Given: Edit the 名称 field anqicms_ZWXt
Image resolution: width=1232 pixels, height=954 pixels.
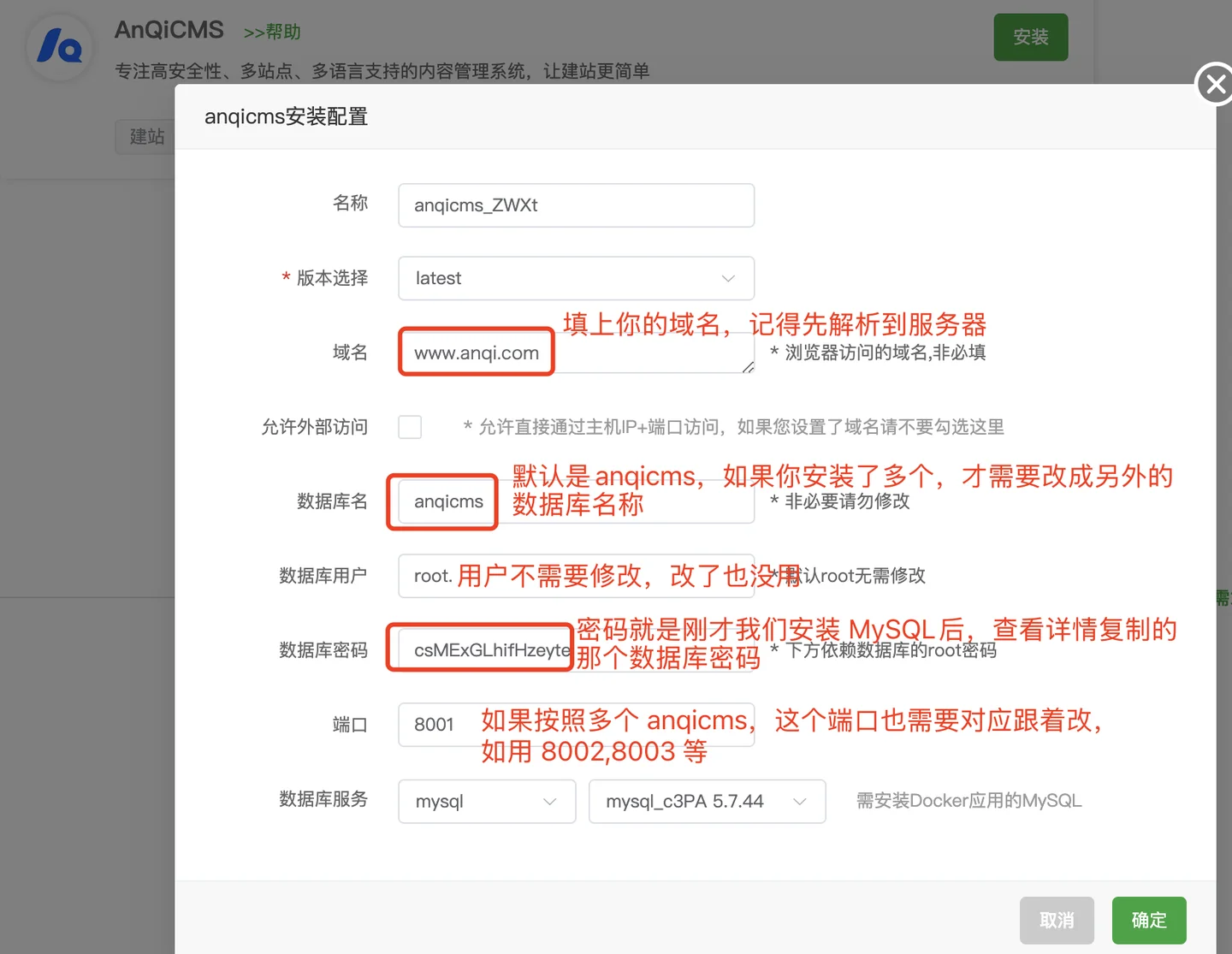Looking at the screenshot, I should (x=576, y=205).
